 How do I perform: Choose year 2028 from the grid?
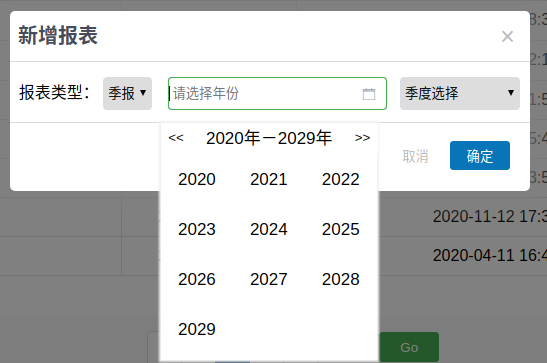(340, 279)
